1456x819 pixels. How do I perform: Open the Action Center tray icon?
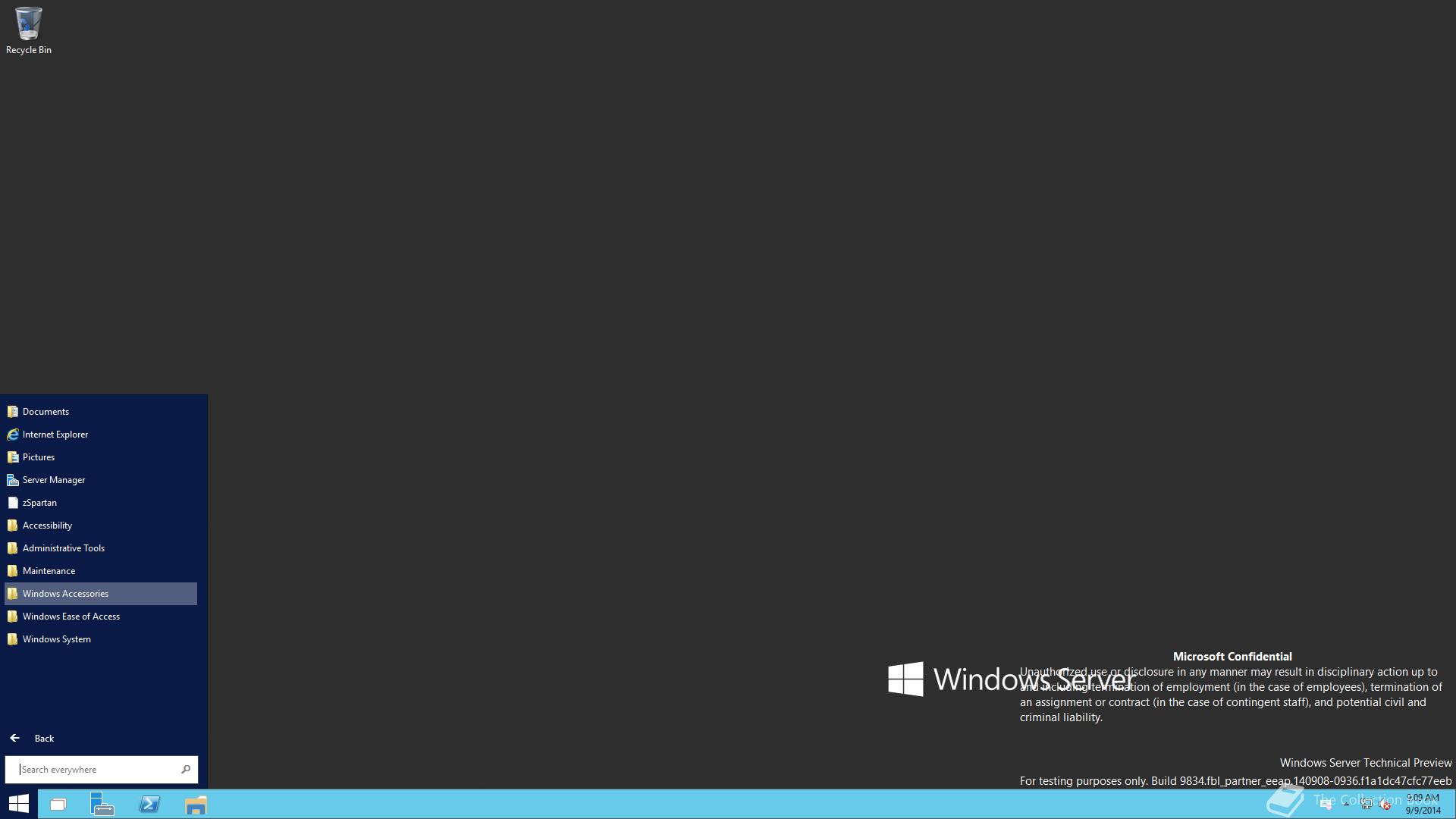[x=1326, y=805]
